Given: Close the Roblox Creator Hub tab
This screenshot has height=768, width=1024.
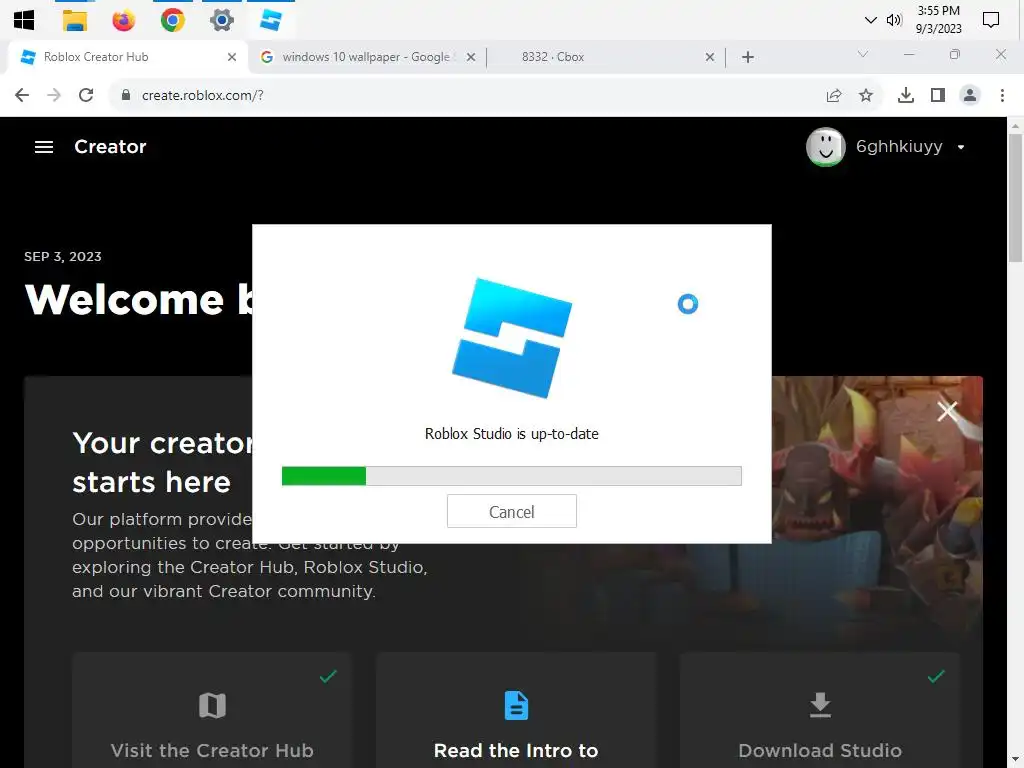Looking at the screenshot, I should pos(232,57).
